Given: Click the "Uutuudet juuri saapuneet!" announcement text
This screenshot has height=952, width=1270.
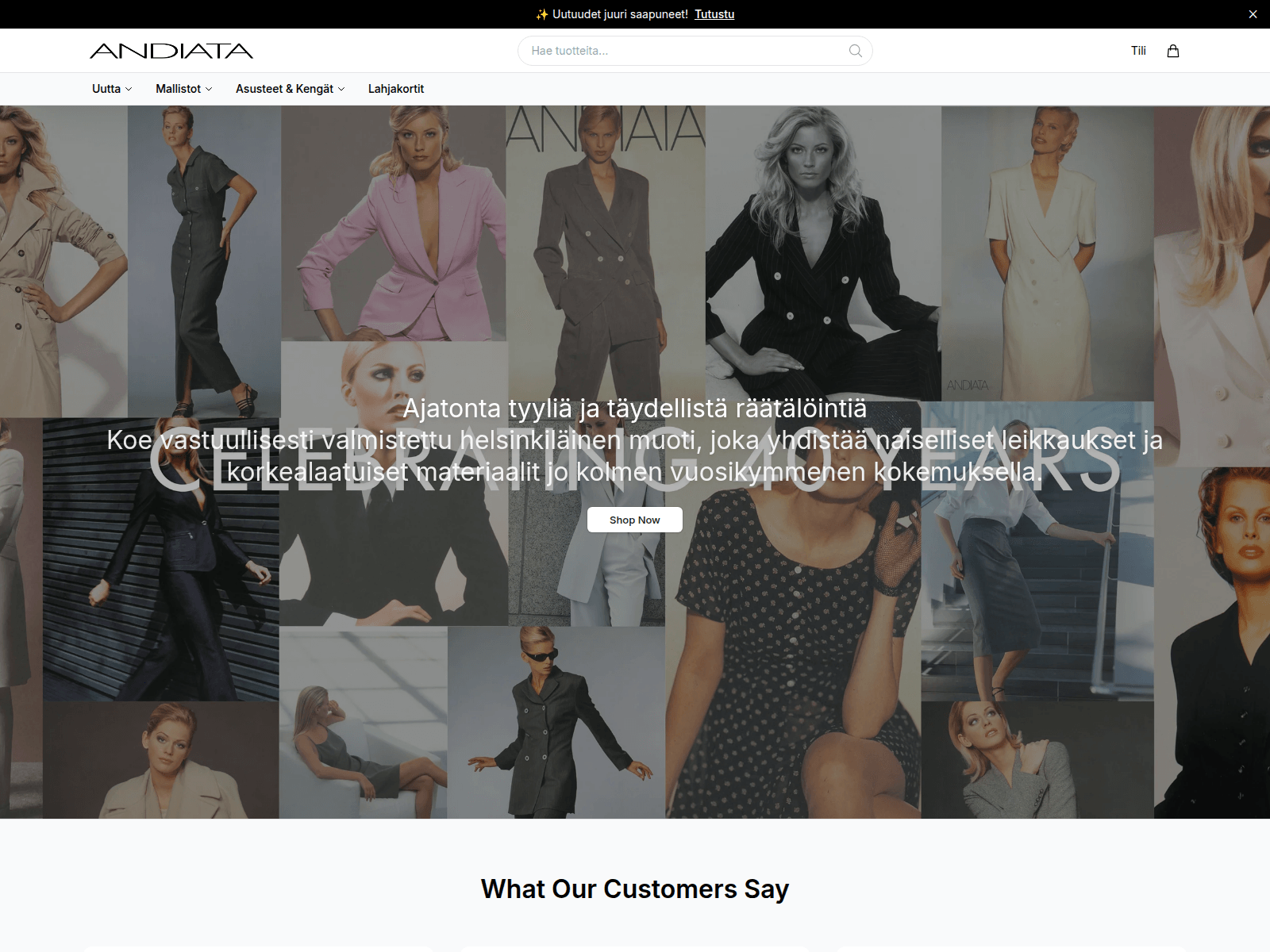Looking at the screenshot, I should point(620,14).
